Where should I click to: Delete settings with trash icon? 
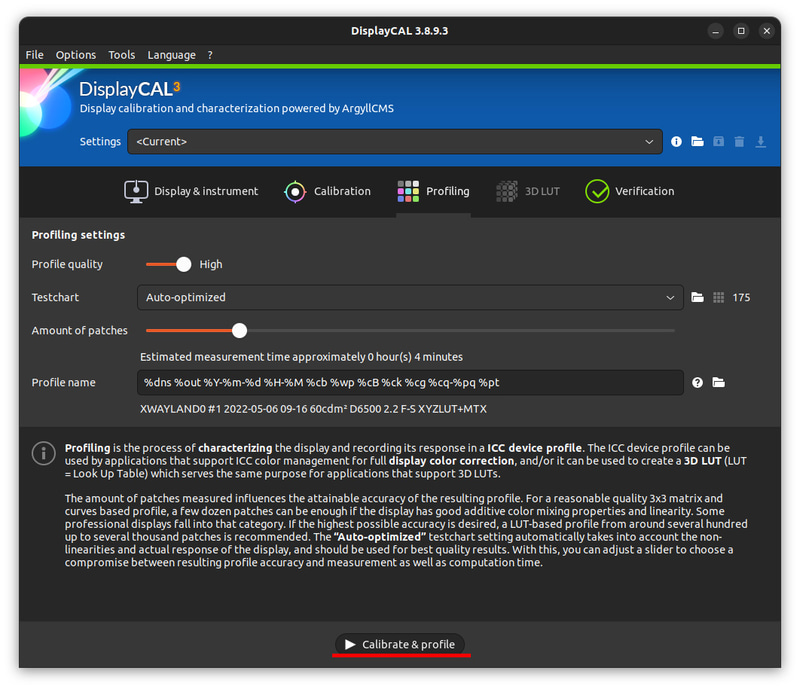(x=739, y=141)
